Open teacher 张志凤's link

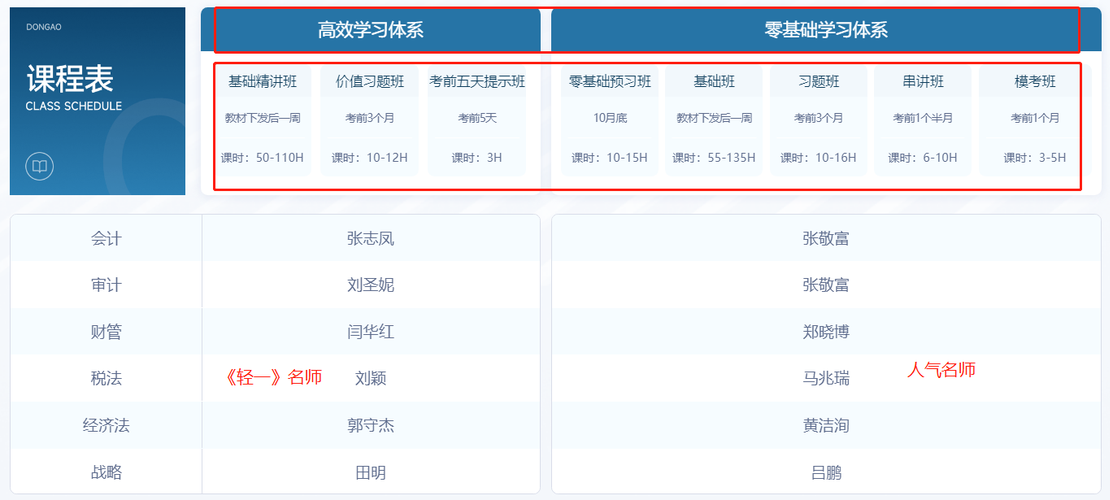point(370,239)
